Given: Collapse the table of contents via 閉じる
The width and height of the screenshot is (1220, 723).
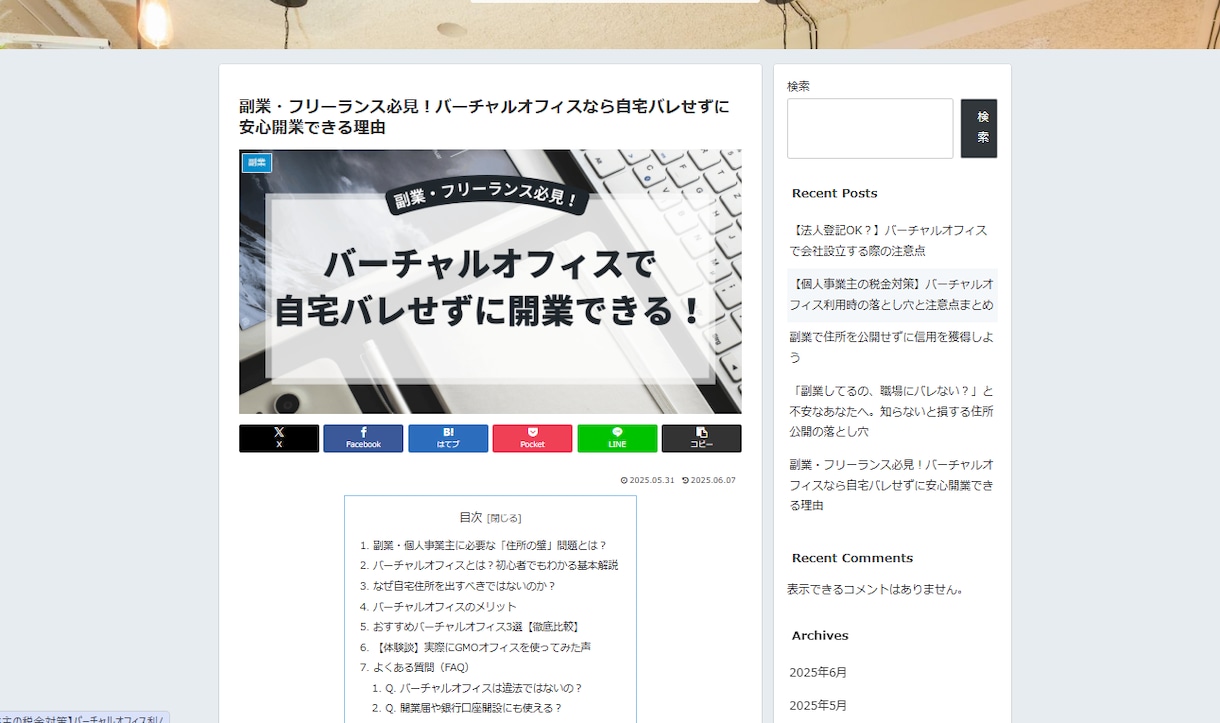Looking at the screenshot, I should 505,518.
